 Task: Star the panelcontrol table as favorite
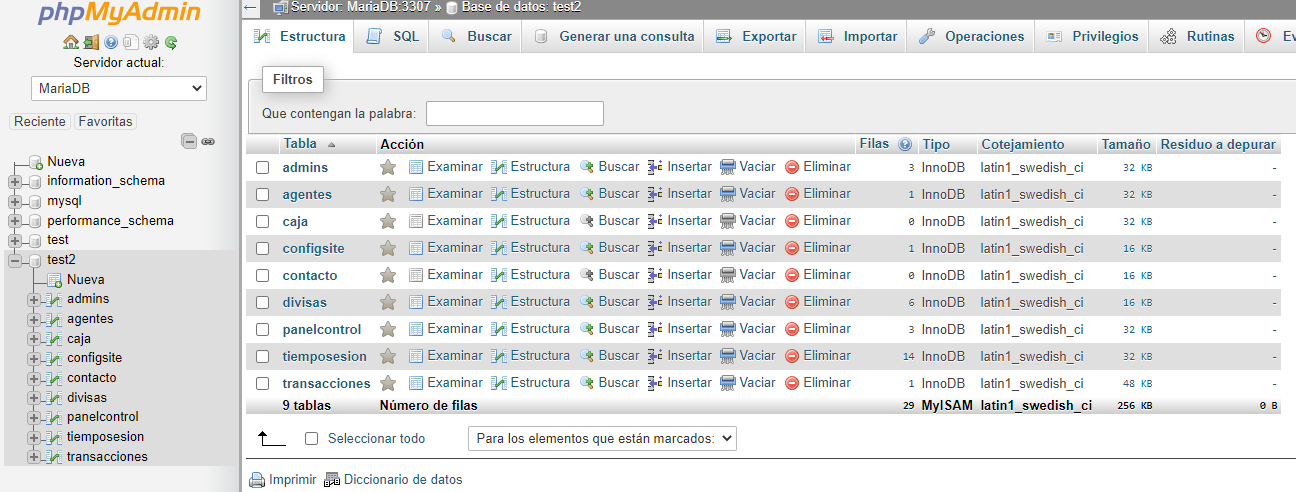click(x=388, y=329)
